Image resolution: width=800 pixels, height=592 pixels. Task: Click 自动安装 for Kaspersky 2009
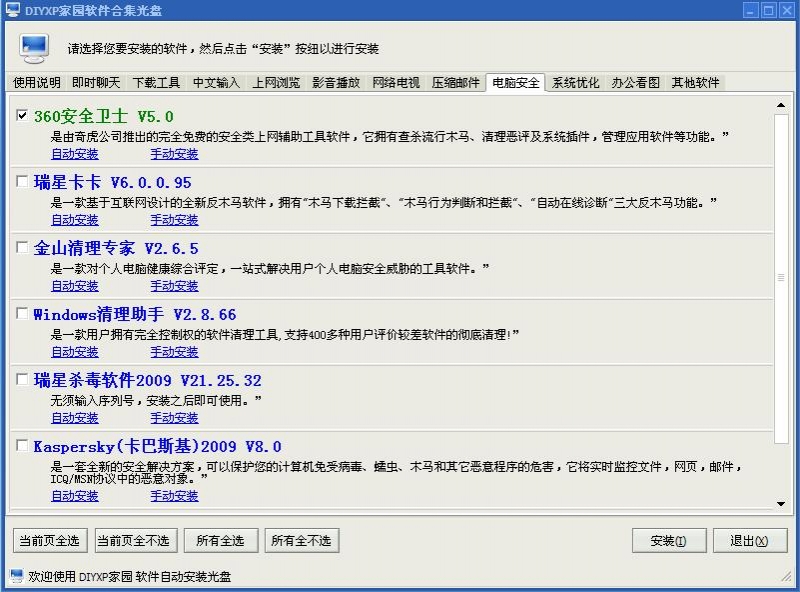click(75, 496)
